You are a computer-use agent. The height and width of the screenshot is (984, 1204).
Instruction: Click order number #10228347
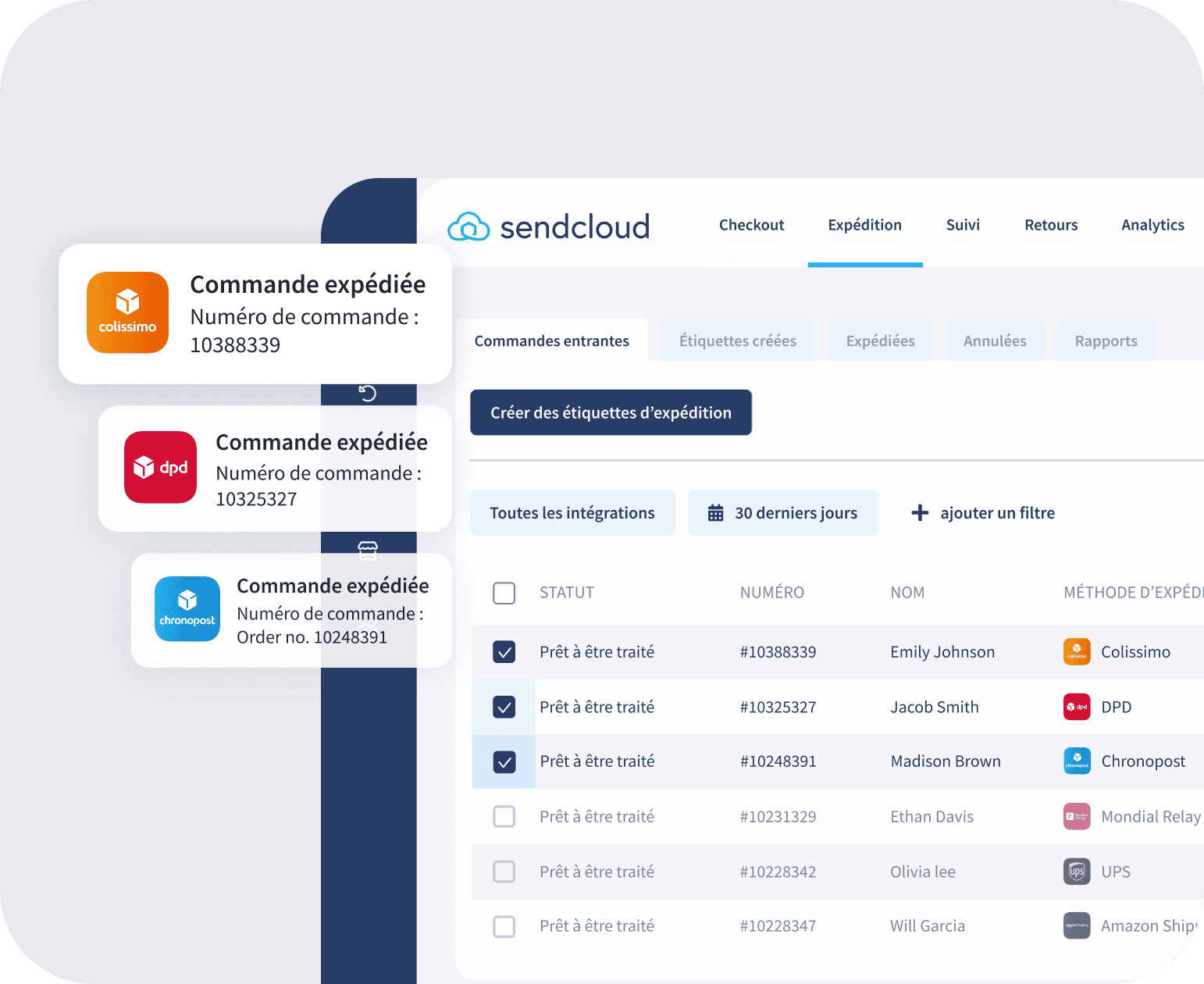coord(778,926)
